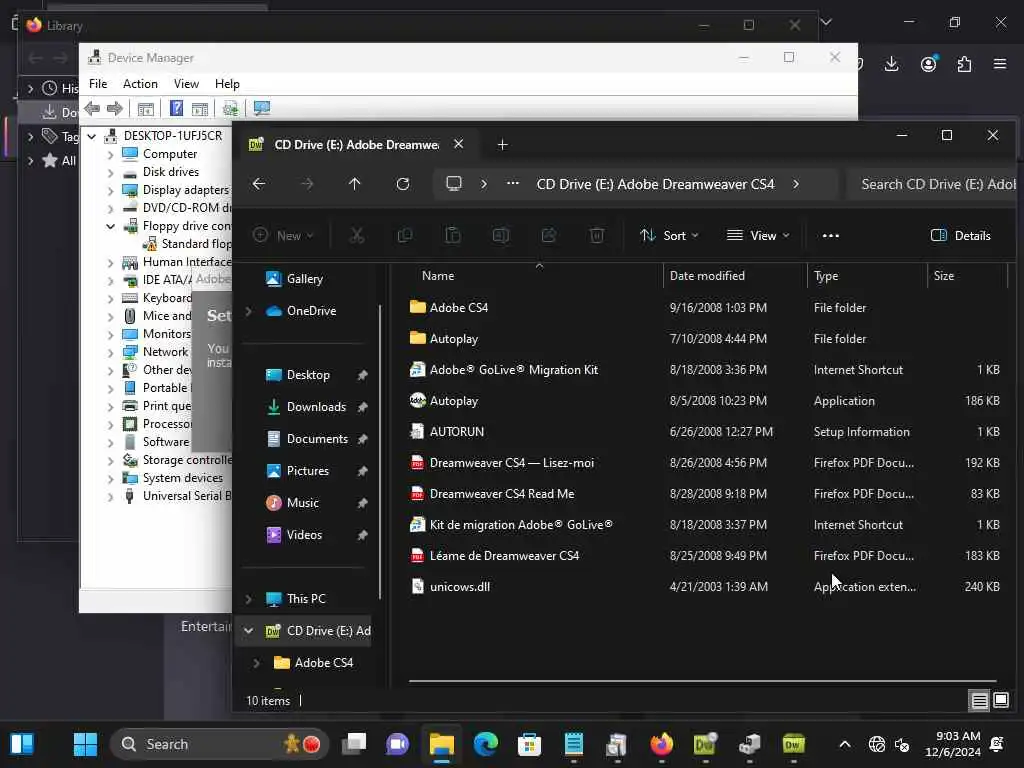Open Firefox extensions puzzle icon
The width and height of the screenshot is (1024, 768).
click(965, 64)
